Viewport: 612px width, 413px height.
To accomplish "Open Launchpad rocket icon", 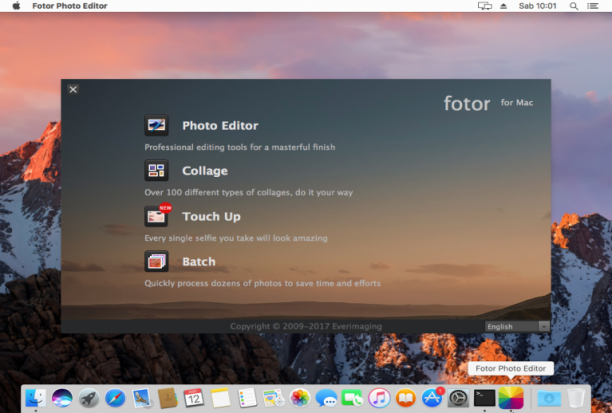I will pos(89,398).
